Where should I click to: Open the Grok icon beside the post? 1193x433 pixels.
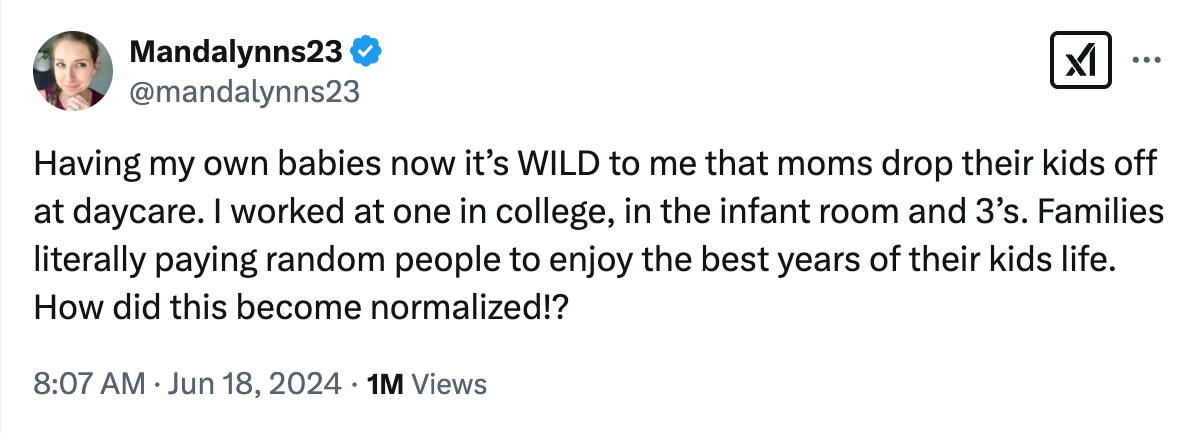pyautogui.click(x=1082, y=62)
